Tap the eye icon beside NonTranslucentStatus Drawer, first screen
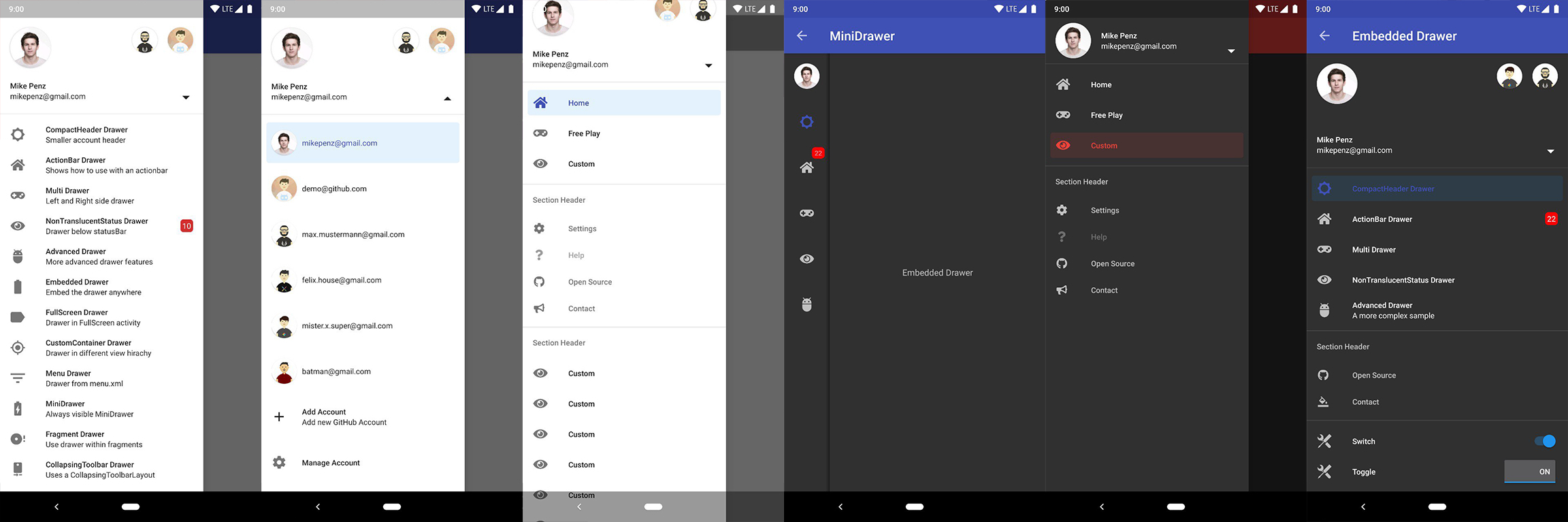The height and width of the screenshot is (522, 1568). pyautogui.click(x=18, y=226)
